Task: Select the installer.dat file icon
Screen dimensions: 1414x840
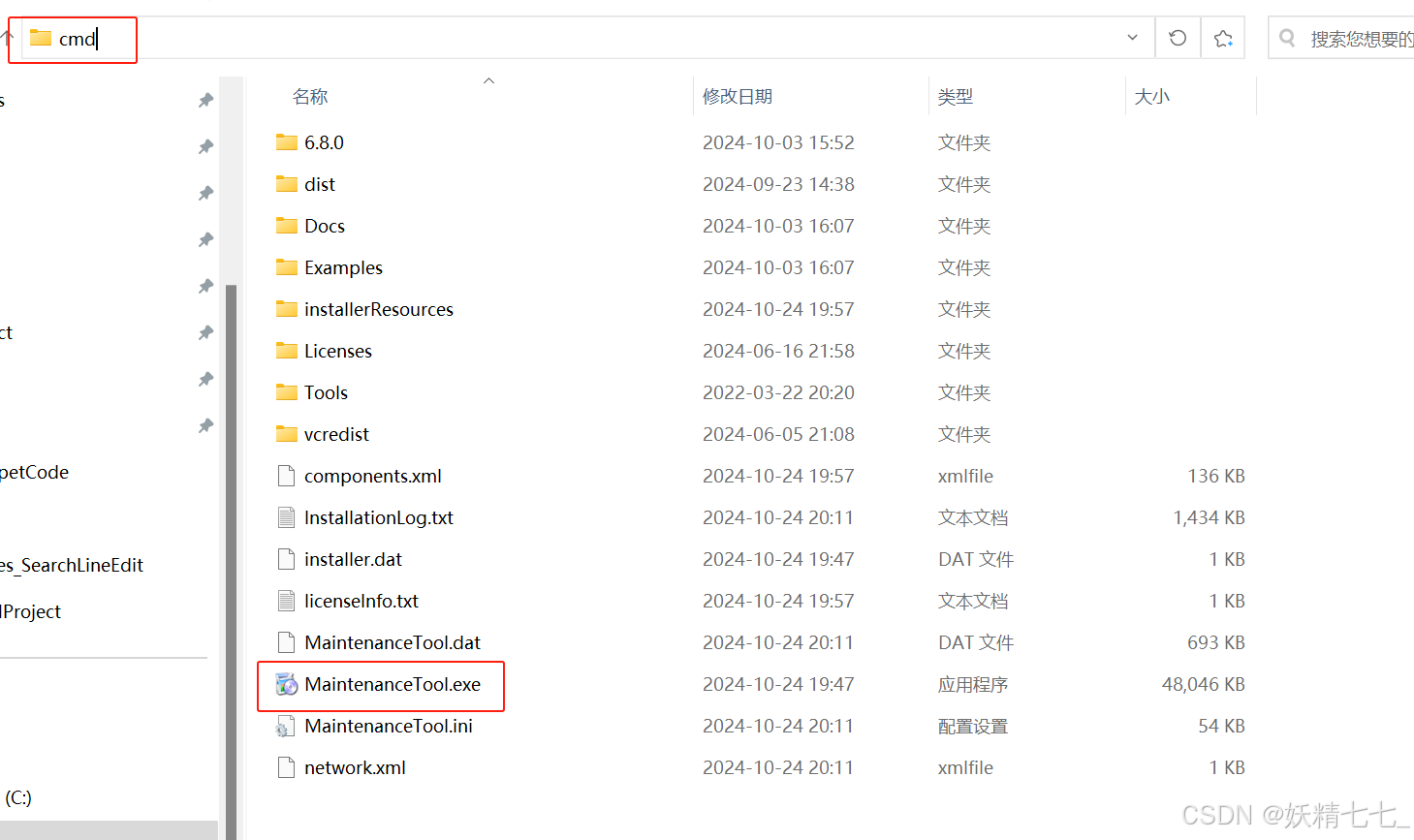Action: [286, 559]
